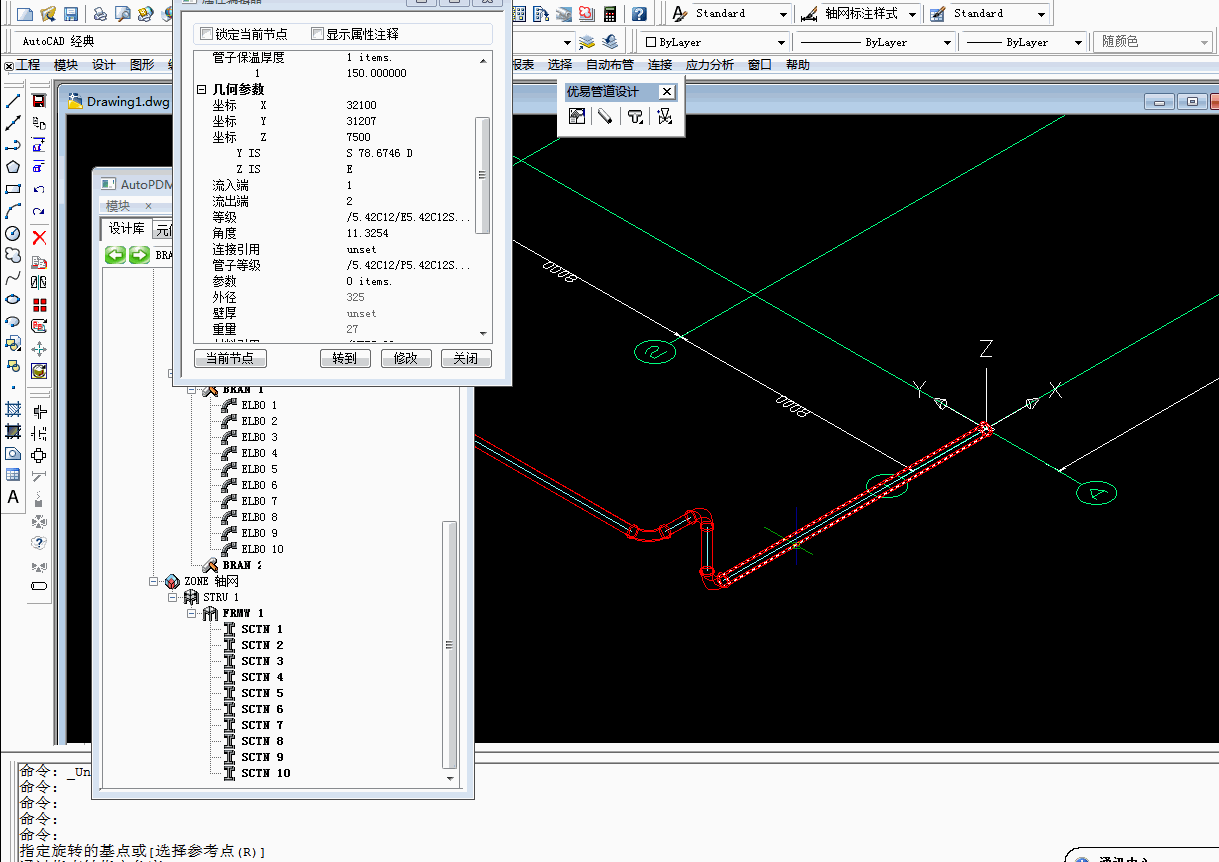Click the 关闭 button
Screen dimensions: 1219x862
coord(466,358)
